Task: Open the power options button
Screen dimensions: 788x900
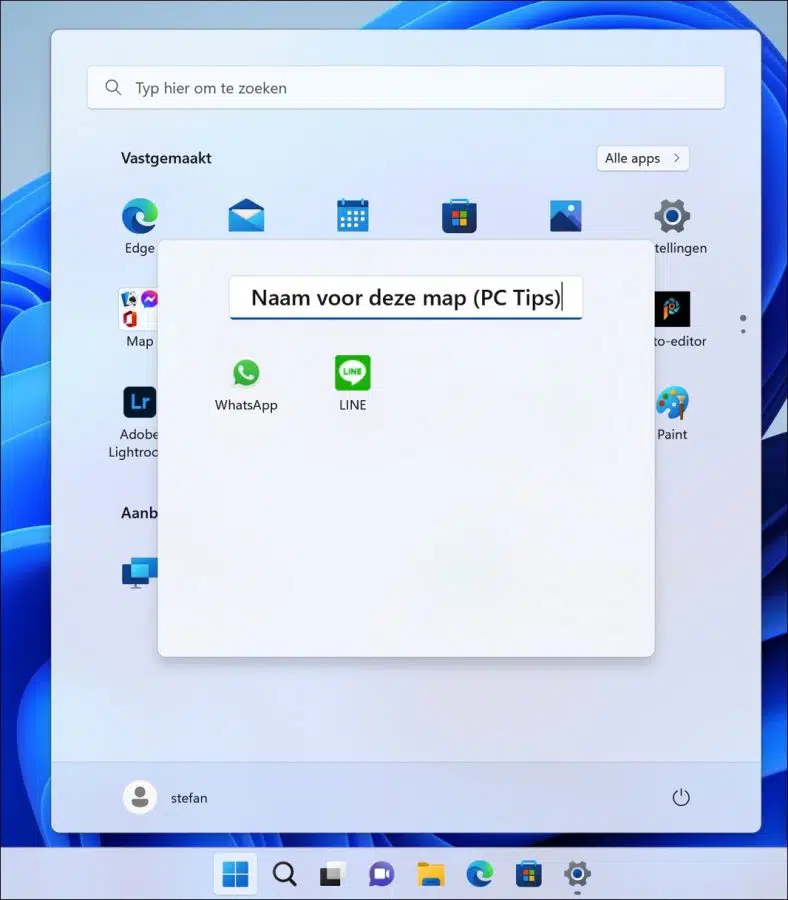Action: [681, 797]
